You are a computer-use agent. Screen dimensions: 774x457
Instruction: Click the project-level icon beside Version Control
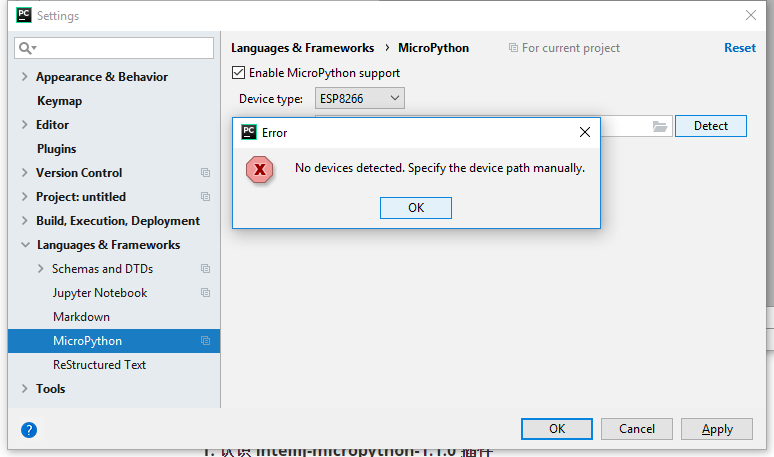click(205, 173)
